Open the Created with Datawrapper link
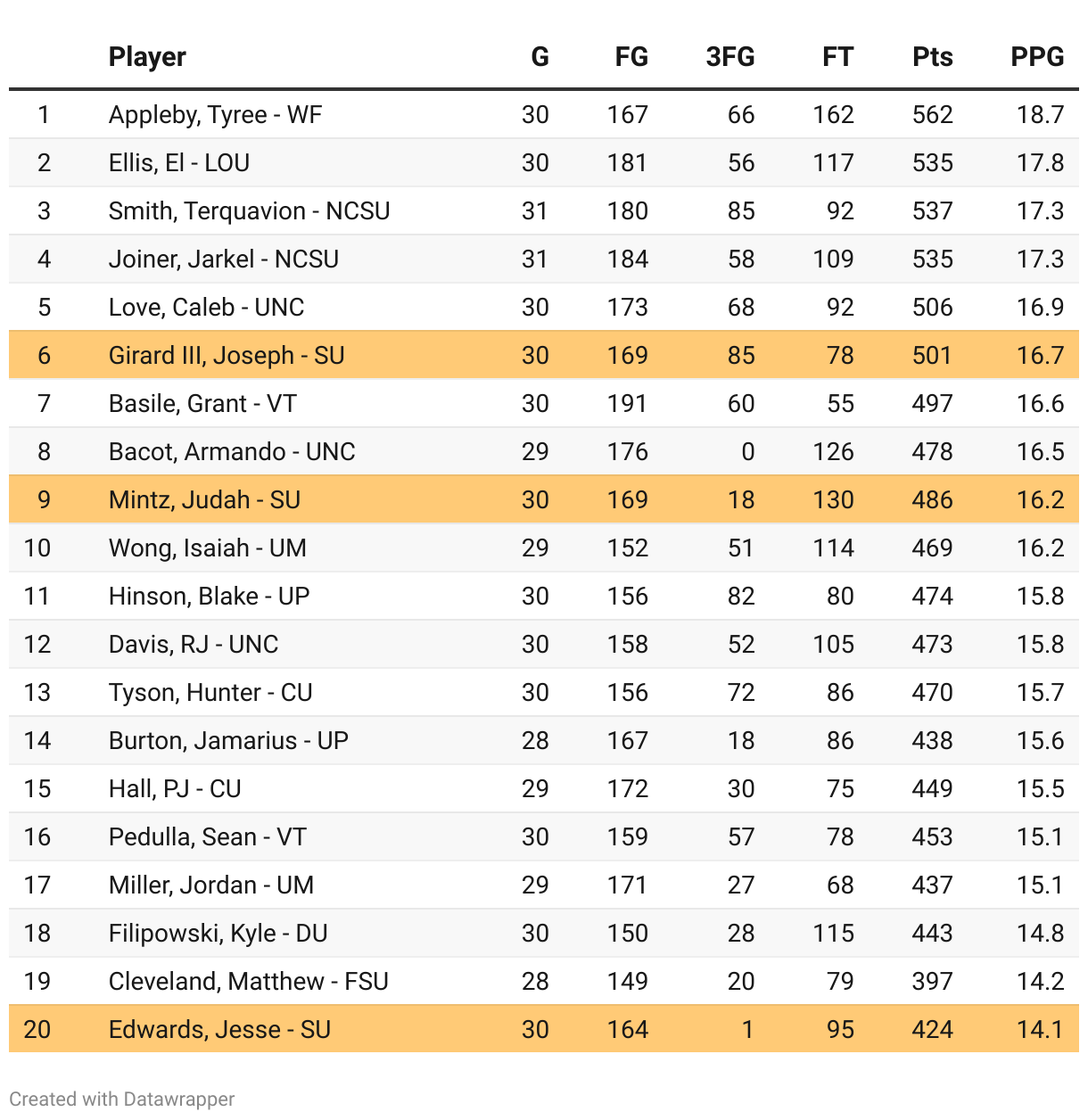This screenshot has width=1088, height=1120. pos(122,1099)
